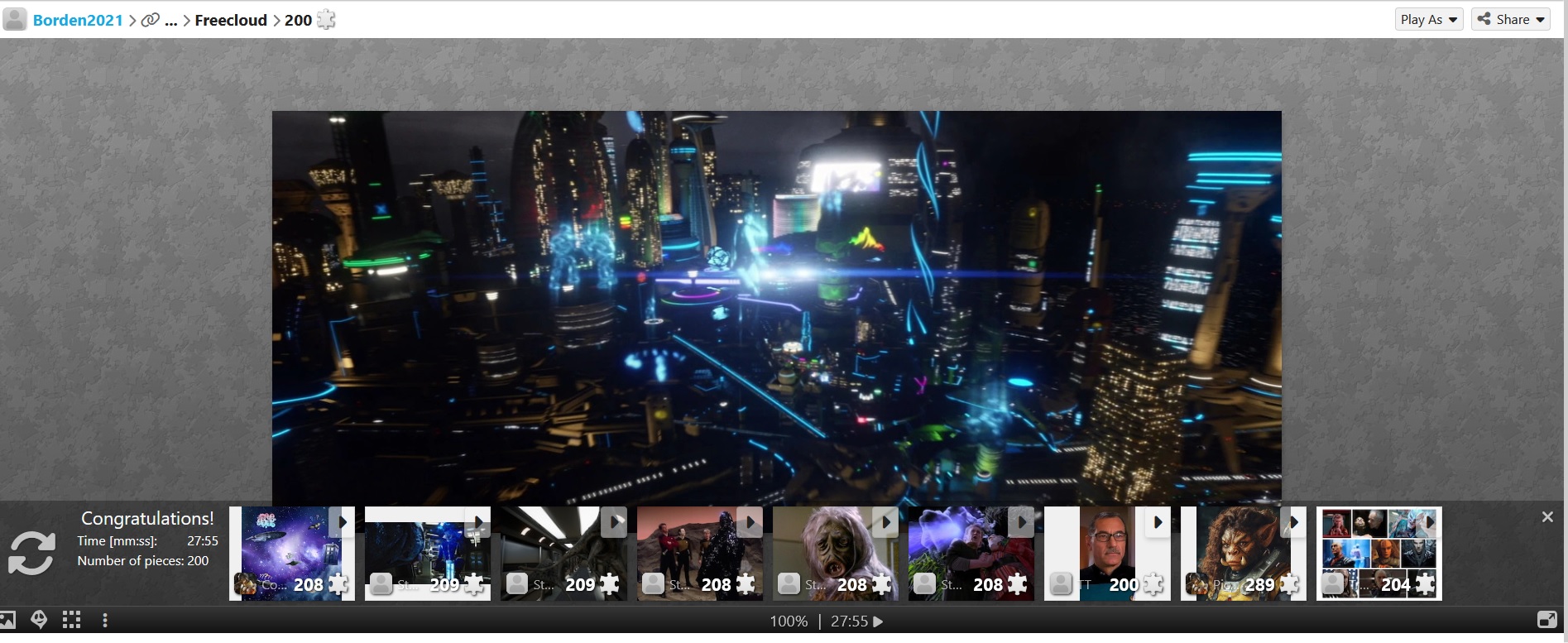
Task: Click puzzle piece icon on 204-piece collage thumbnail
Action: tap(1425, 584)
